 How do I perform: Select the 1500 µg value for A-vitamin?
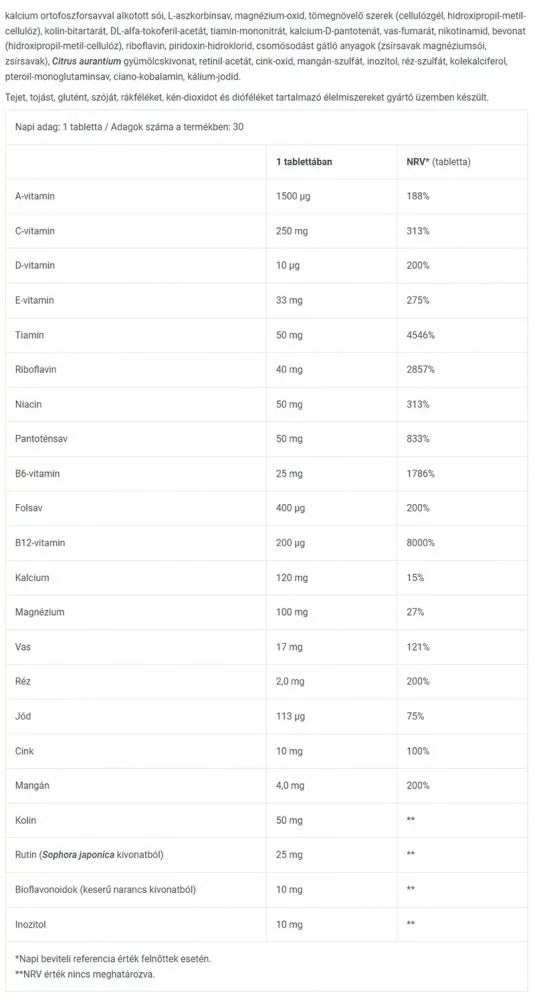point(293,196)
